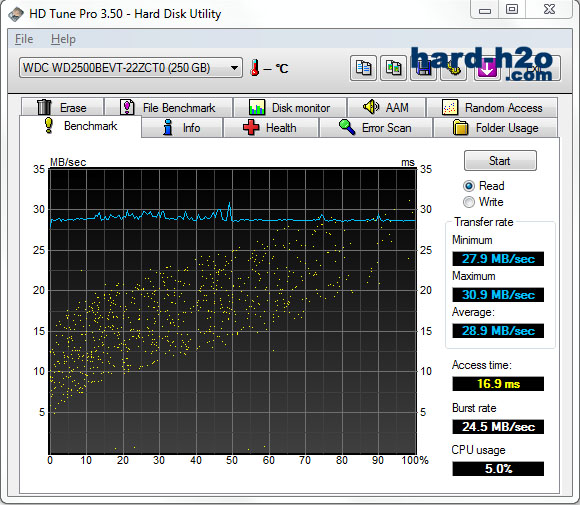Open the Erase tab with trash icon

coord(62,108)
